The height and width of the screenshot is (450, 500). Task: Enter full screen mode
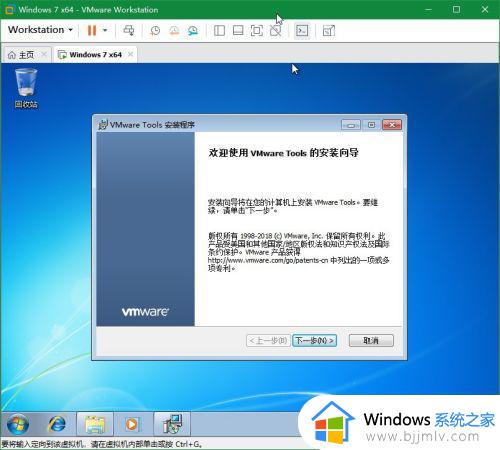[x=257, y=31]
